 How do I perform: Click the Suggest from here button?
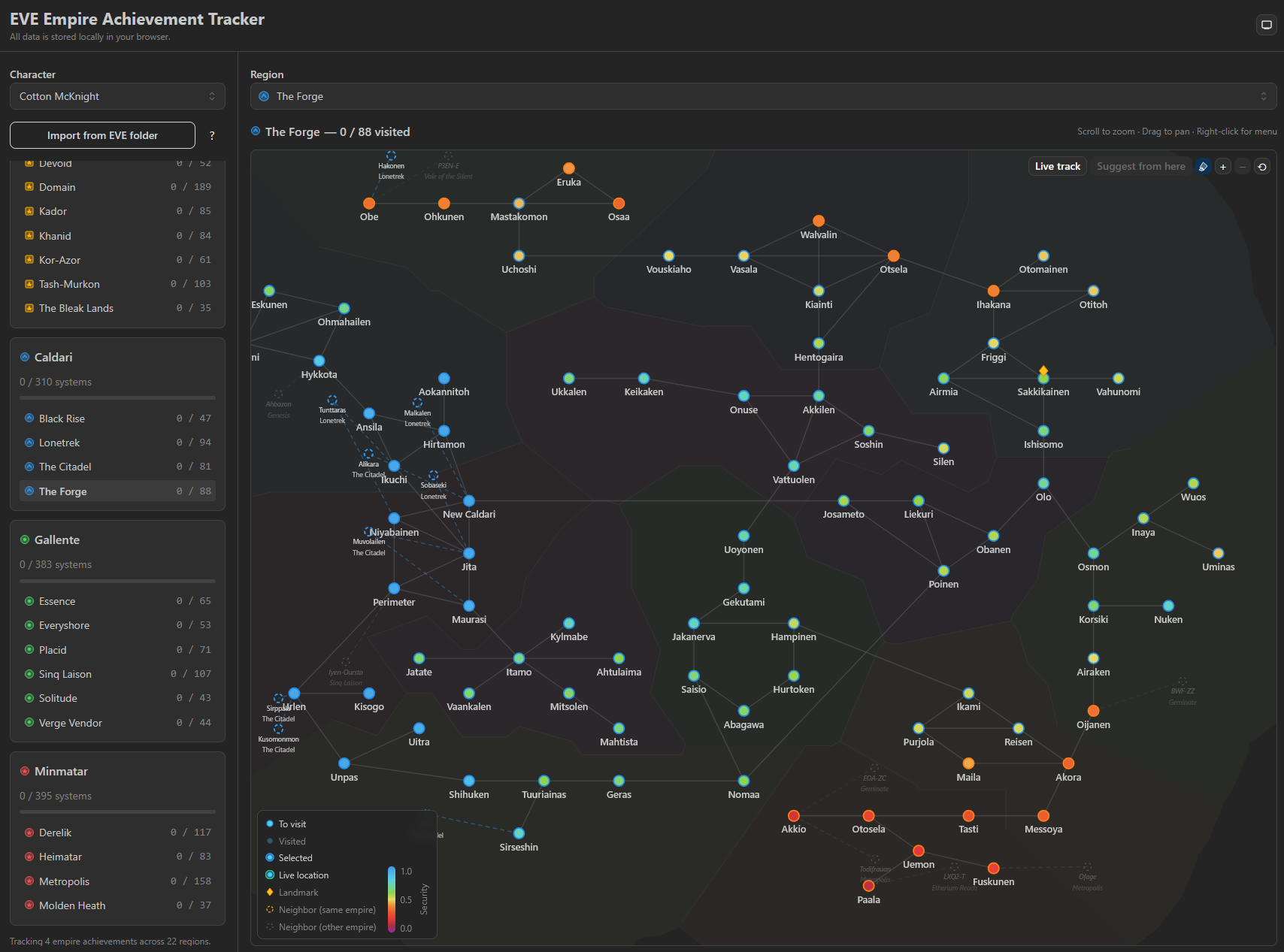pyautogui.click(x=1140, y=166)
